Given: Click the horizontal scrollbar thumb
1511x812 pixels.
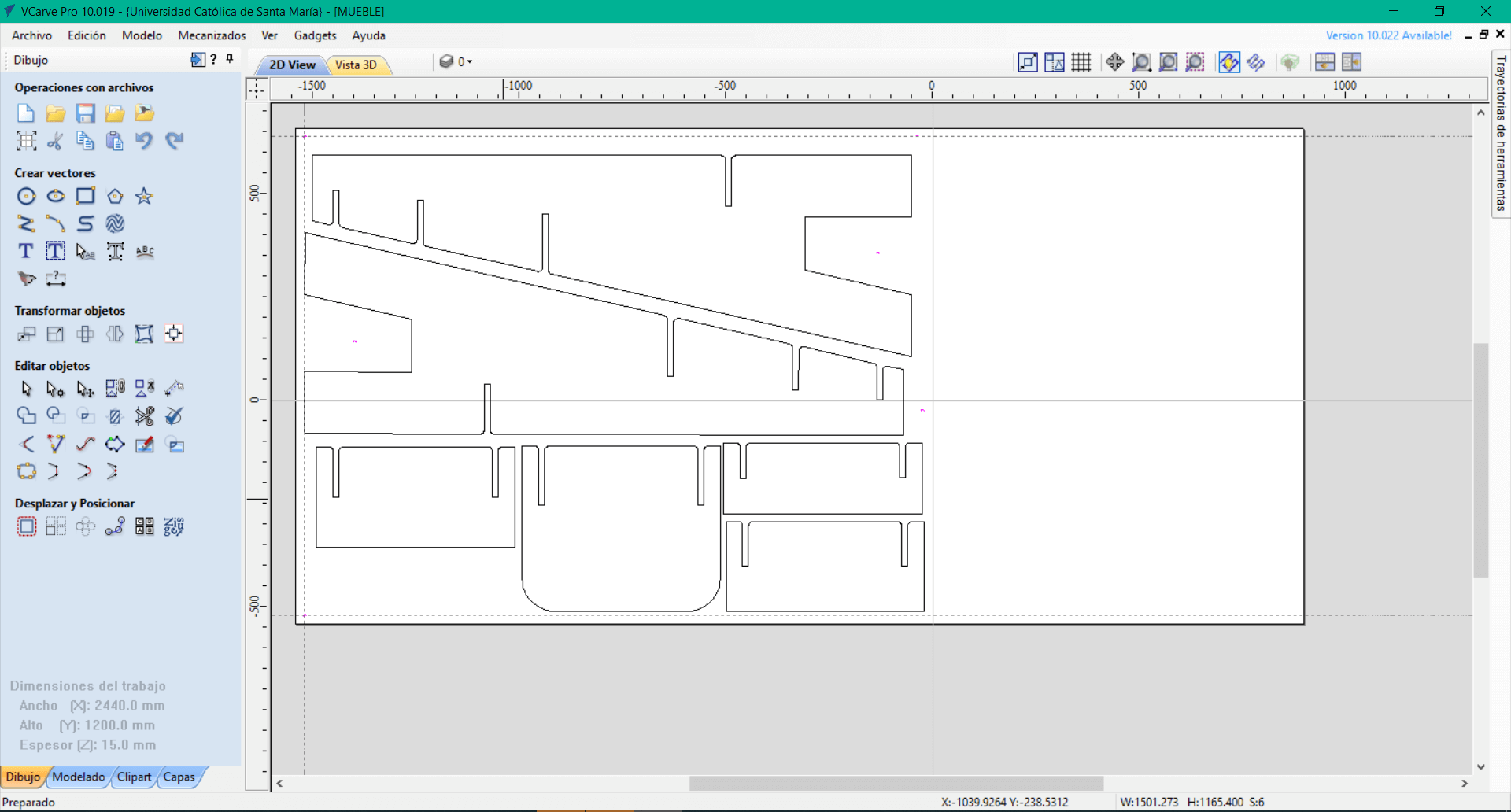Looking at the screenshot, I should (x=896, y=784).
